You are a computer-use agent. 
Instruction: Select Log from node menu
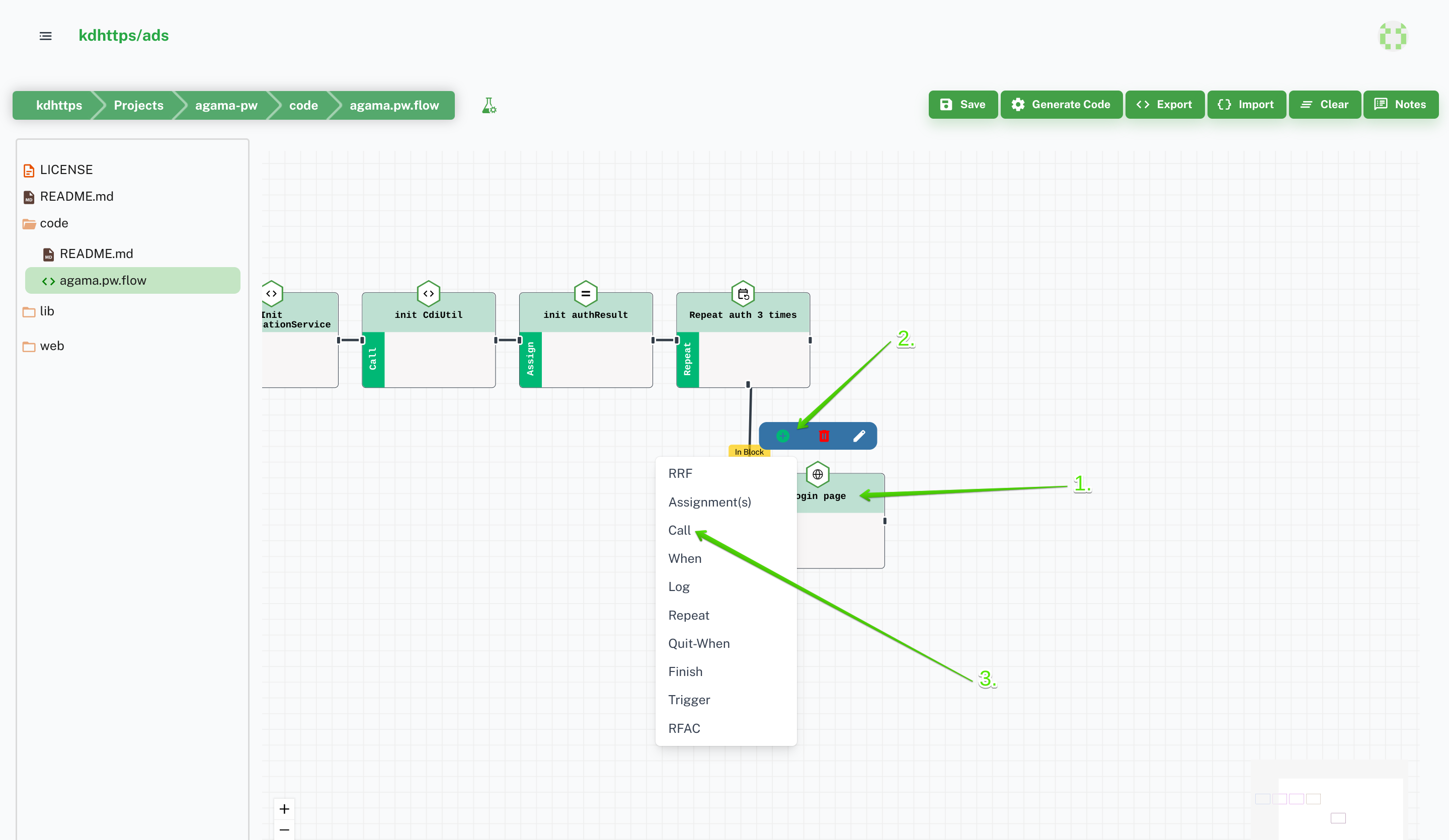pos(726,586)
